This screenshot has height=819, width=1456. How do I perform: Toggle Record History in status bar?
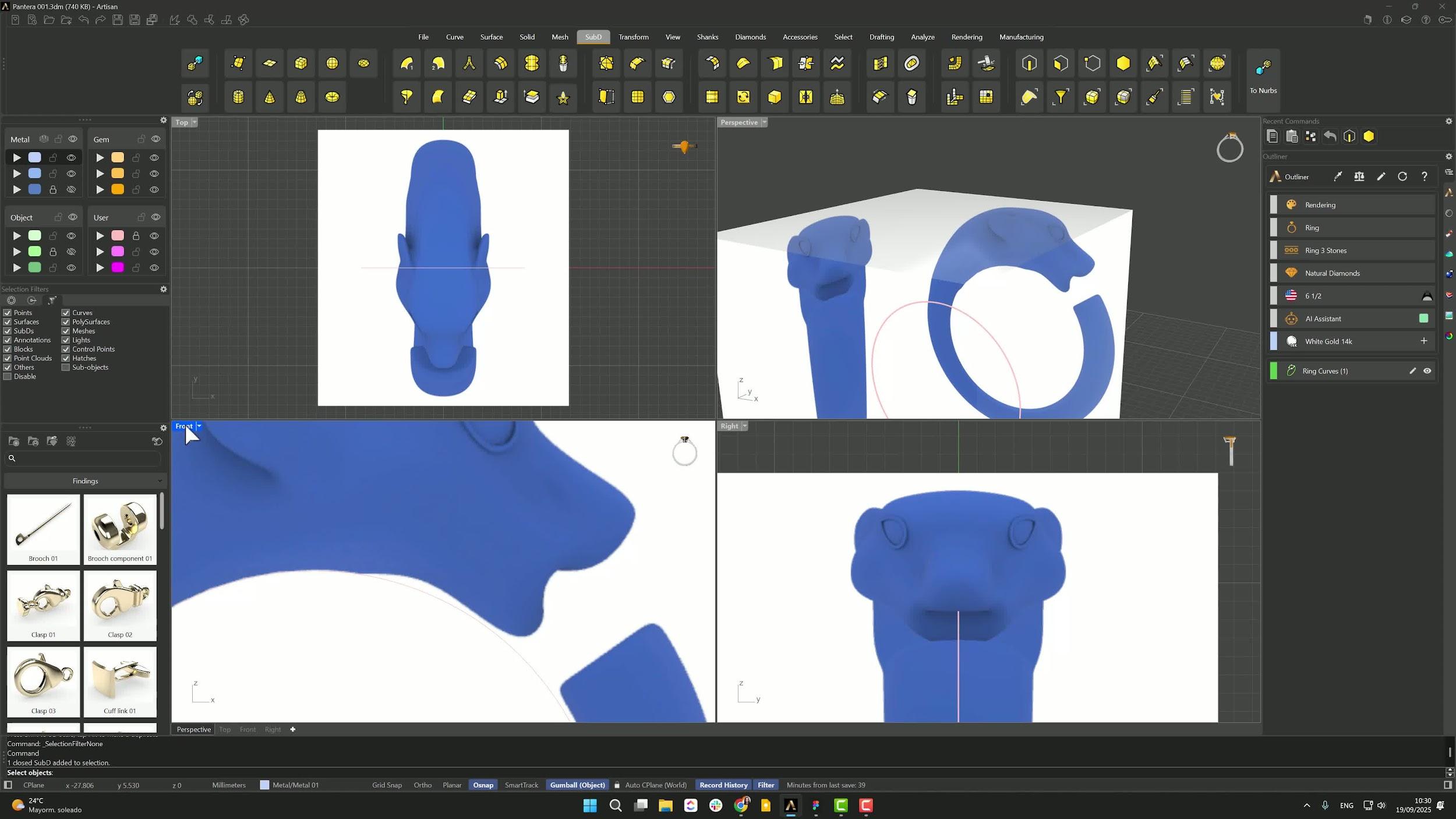(723, 785)
